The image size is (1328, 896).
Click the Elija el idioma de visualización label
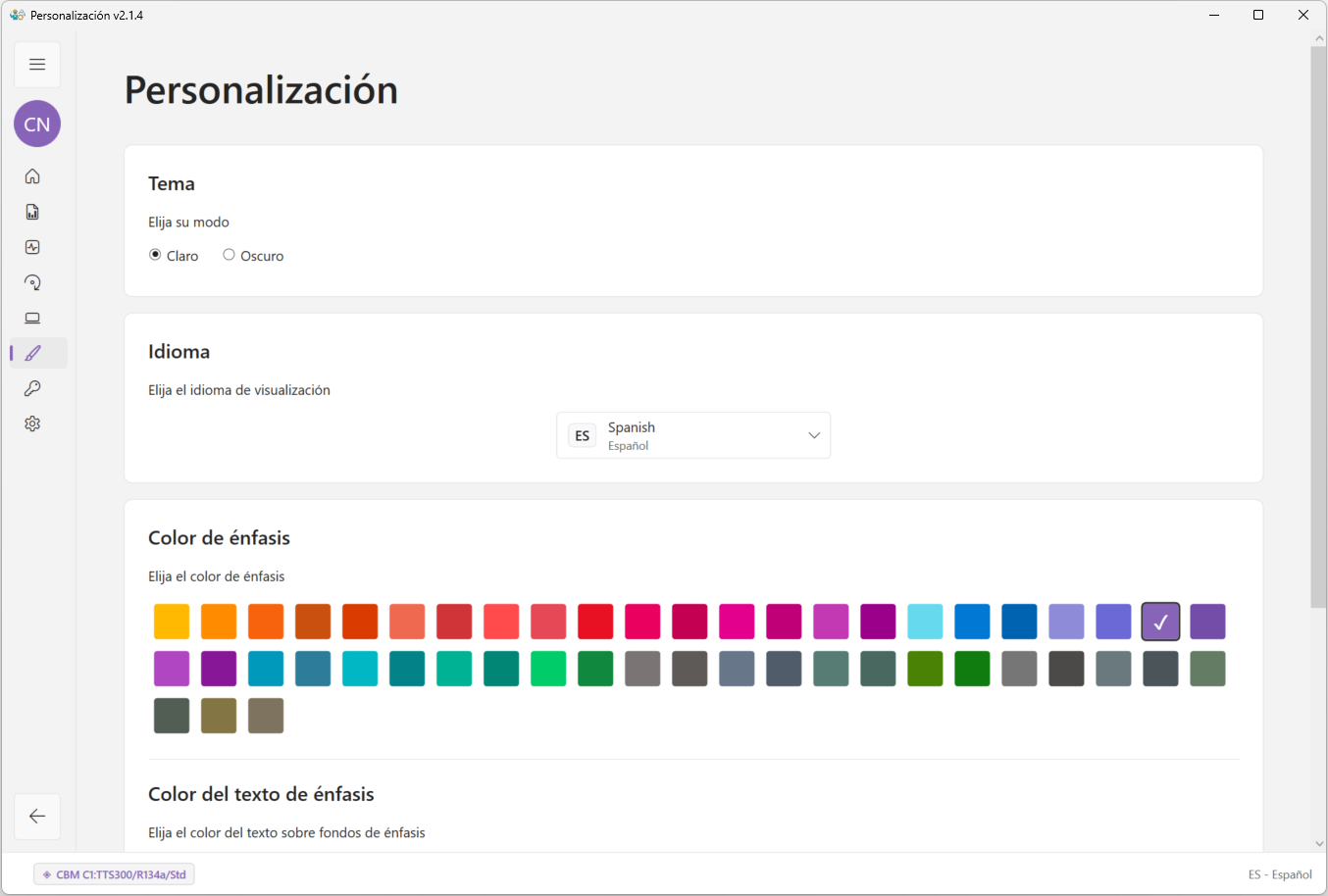239,390
